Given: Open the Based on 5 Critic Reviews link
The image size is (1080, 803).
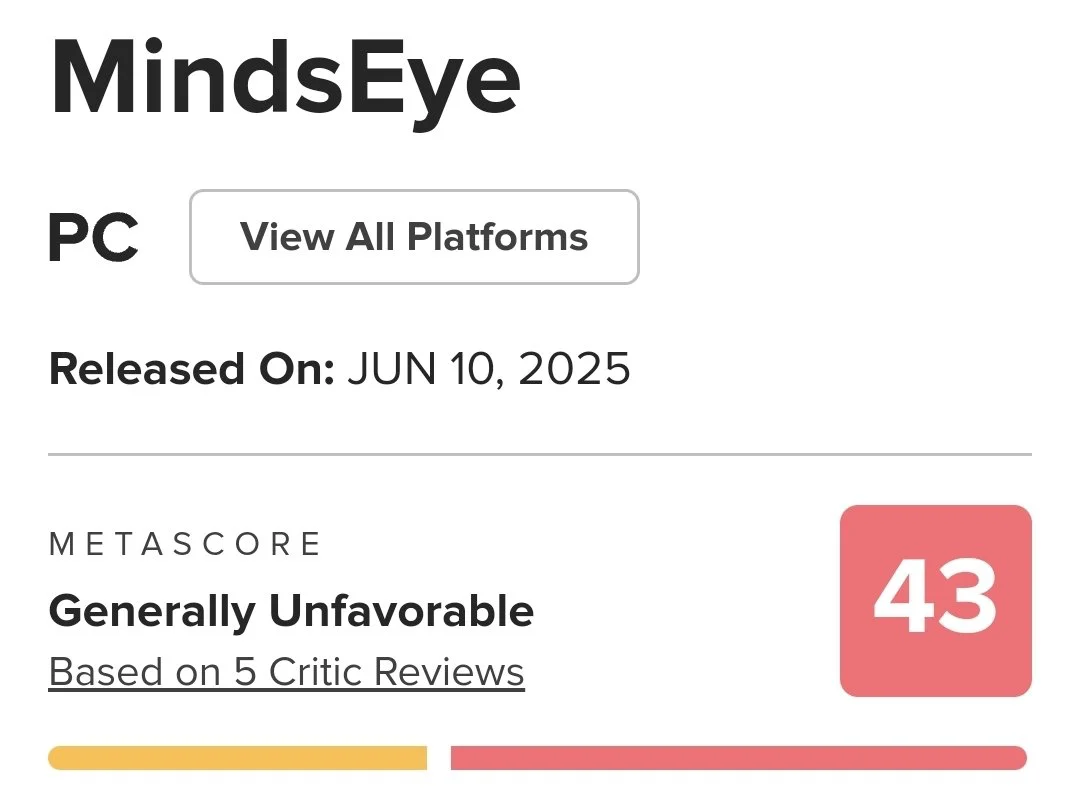Looking at the screenshot, I should pos(286,672).
